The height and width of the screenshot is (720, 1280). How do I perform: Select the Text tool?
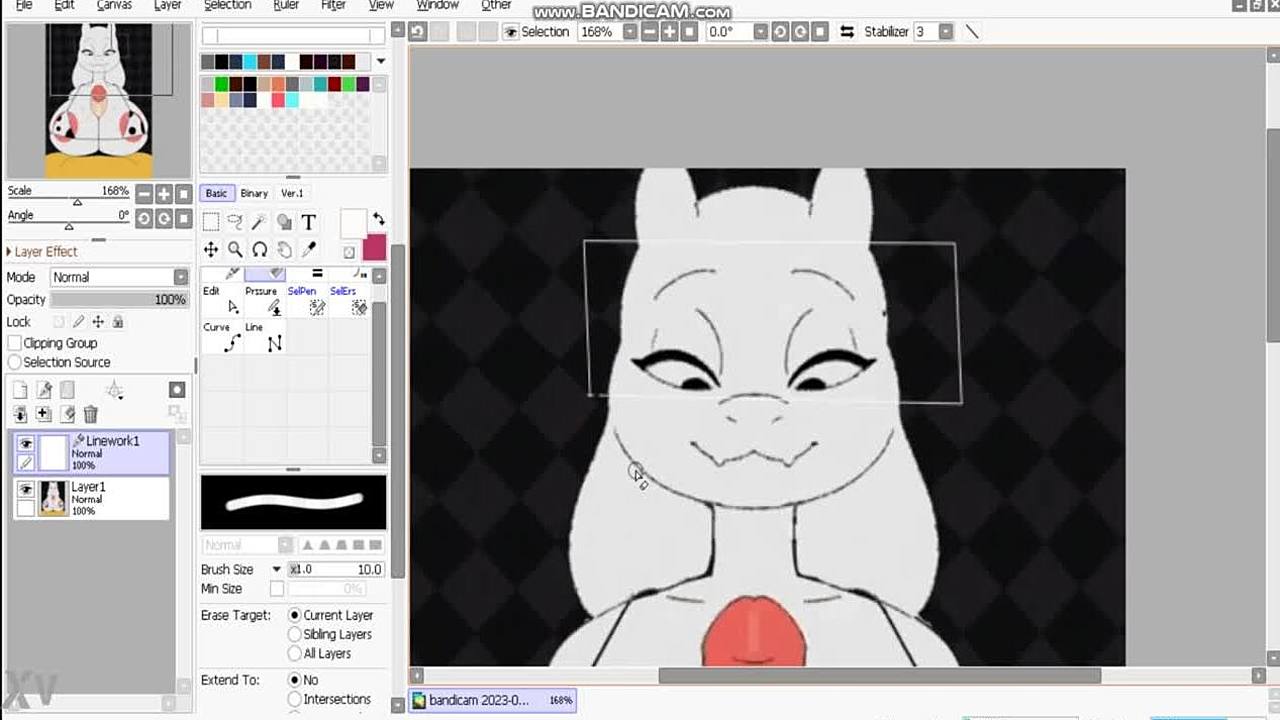[x=308, y=222]
